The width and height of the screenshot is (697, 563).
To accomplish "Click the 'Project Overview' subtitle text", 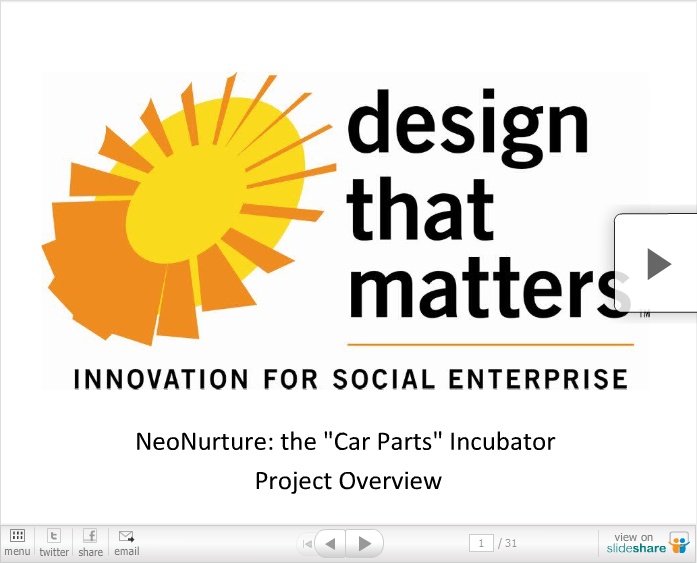I will [x=348, y=481].
